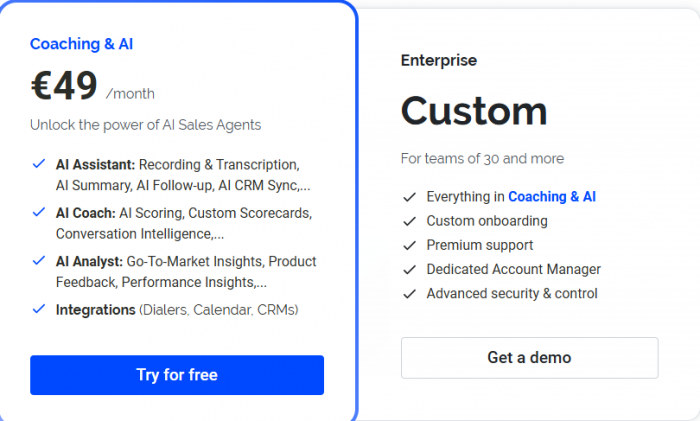Image resolution: width=700 pixels, height=421 pixels.
Task: Click the checkmark beside AI Analyst feature
Action: pos(38,261)
